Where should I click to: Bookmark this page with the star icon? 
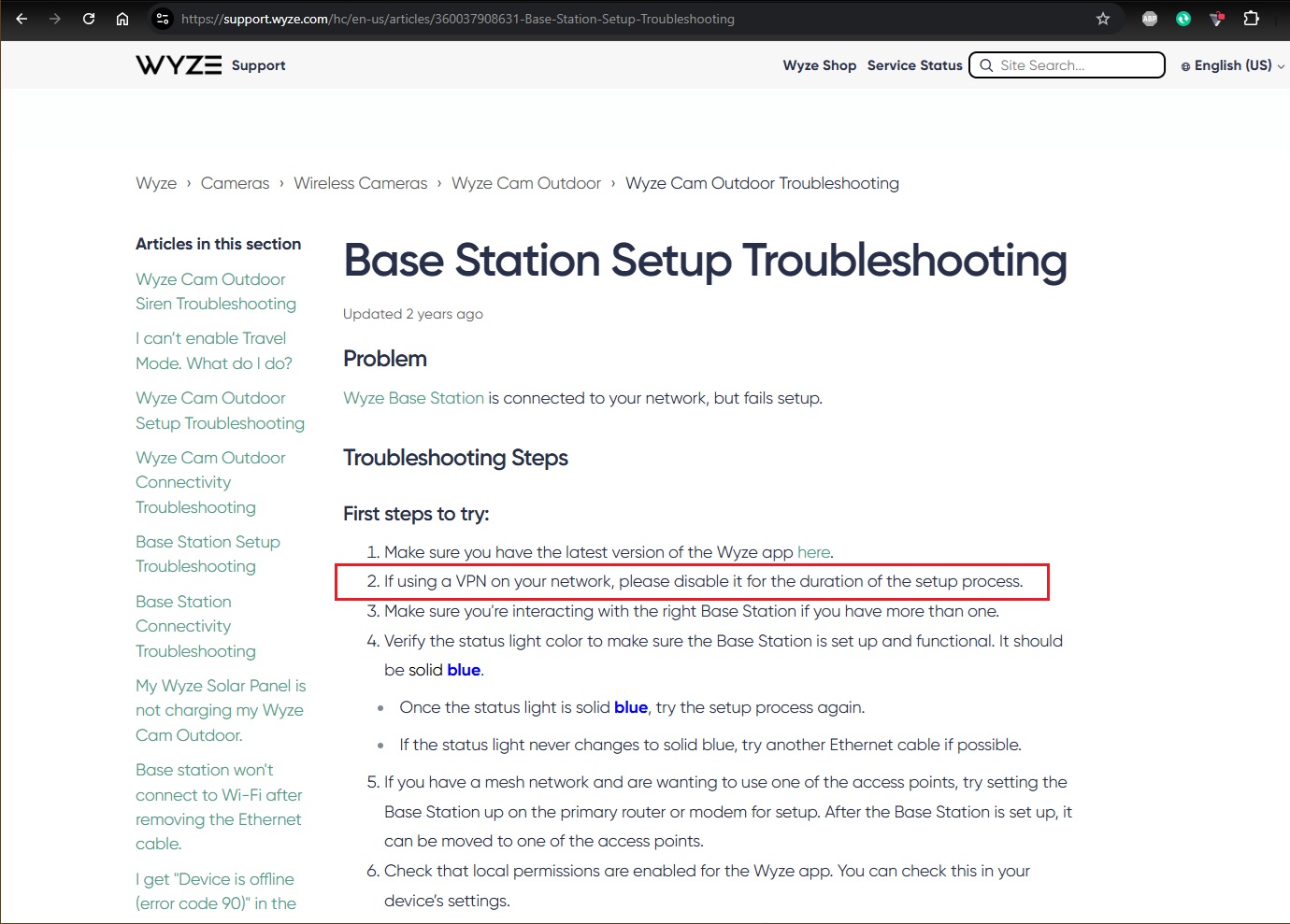[1103, 19]
